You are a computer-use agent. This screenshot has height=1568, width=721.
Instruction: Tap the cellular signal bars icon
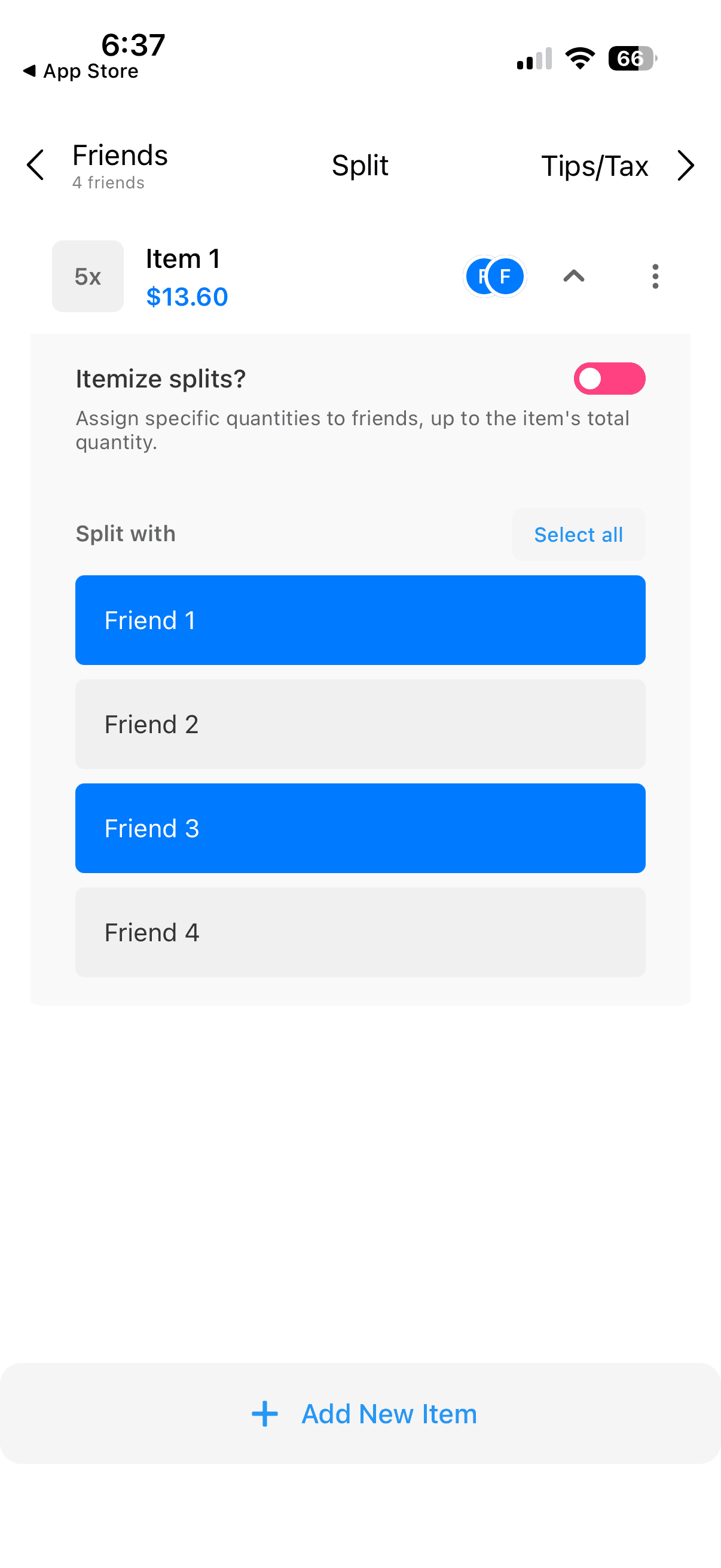pos(534,59)
